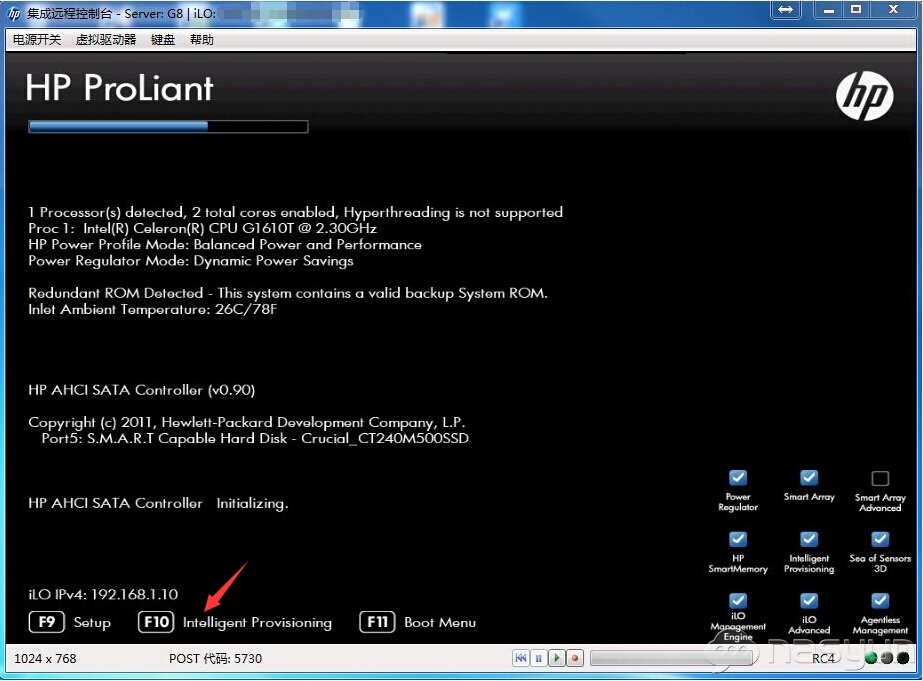Click the HP logo in the title bar

14,14
